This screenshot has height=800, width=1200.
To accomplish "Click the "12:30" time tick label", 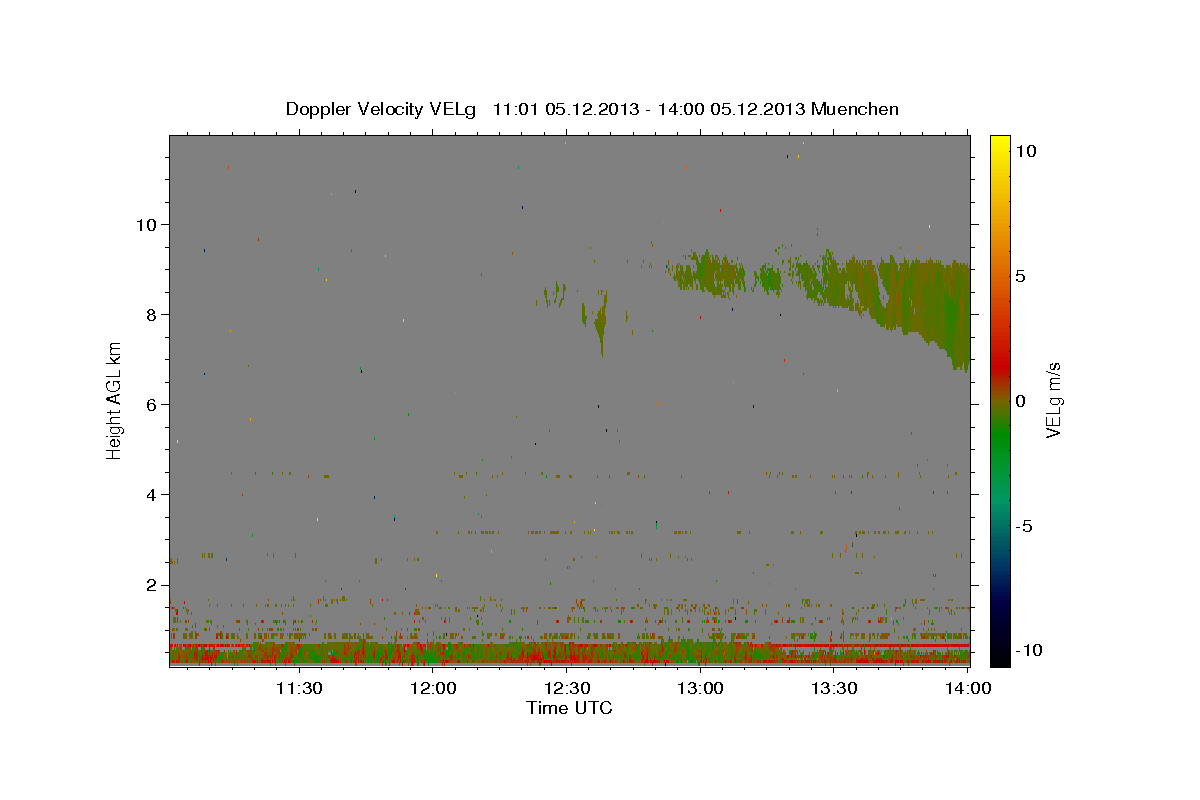I will coord(566,688).
